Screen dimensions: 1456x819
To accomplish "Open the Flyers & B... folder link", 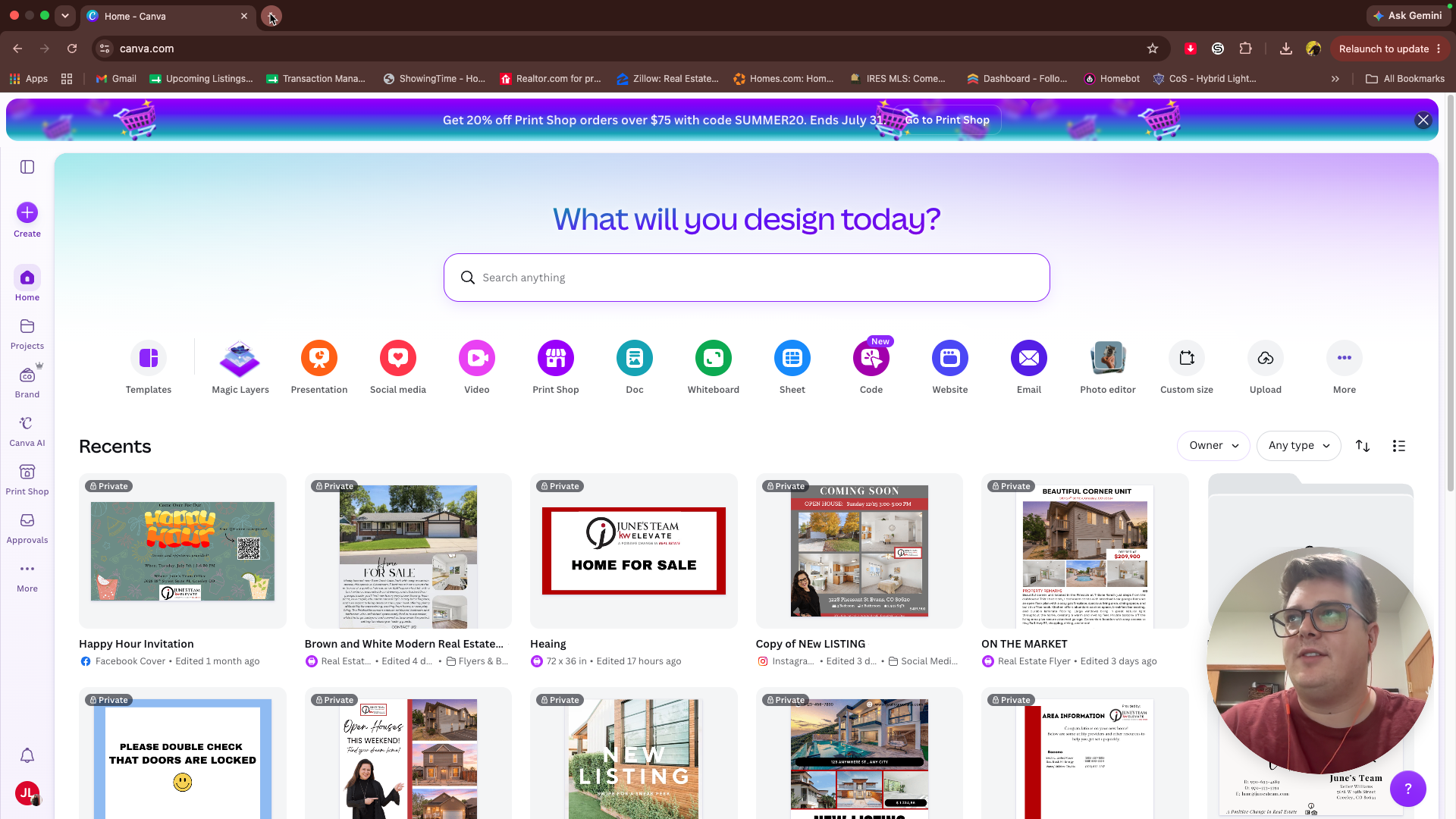I will pos(478,661).
